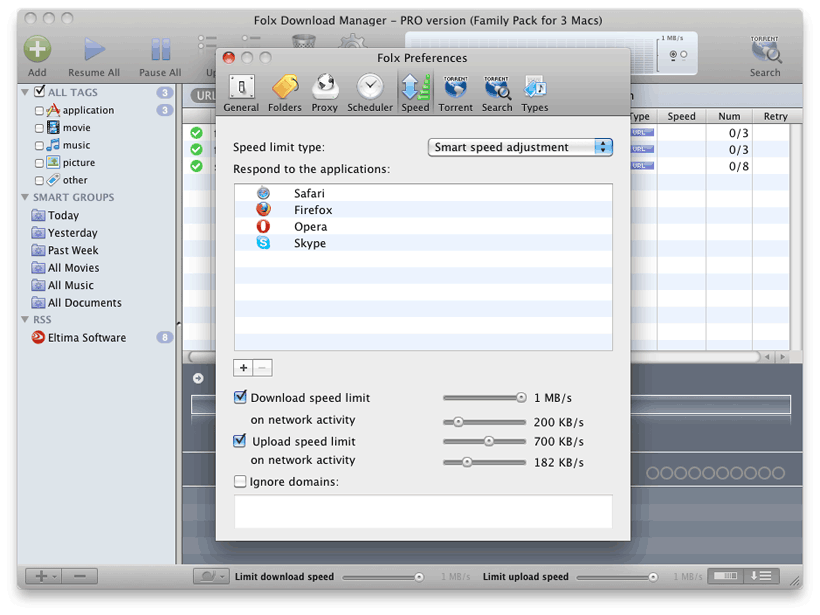Image resolution: width=820 pixels, height=615 pixels.
Task: Open General preferences pane
Action: 241,93
